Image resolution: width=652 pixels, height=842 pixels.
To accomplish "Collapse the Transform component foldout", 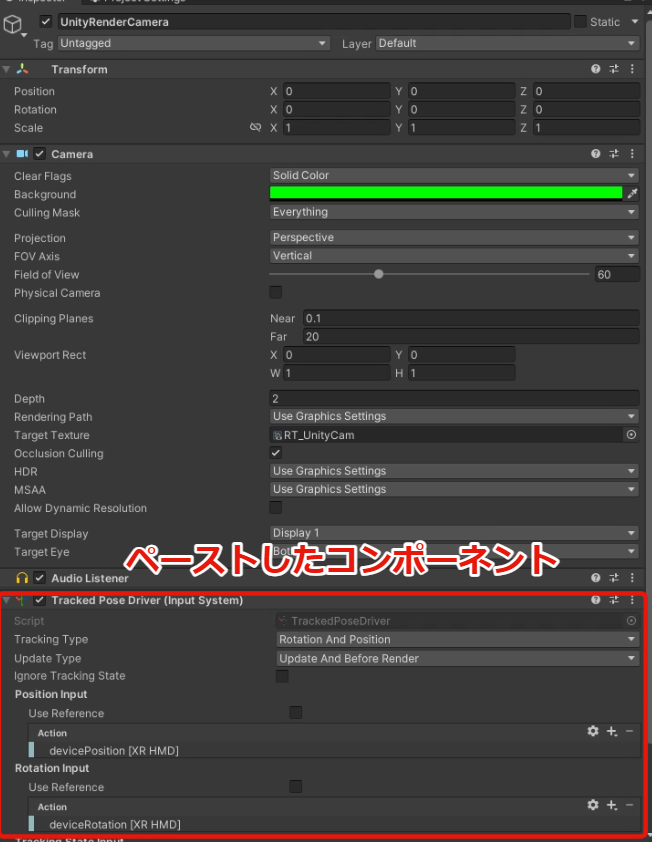I will (x=7, y=69).
